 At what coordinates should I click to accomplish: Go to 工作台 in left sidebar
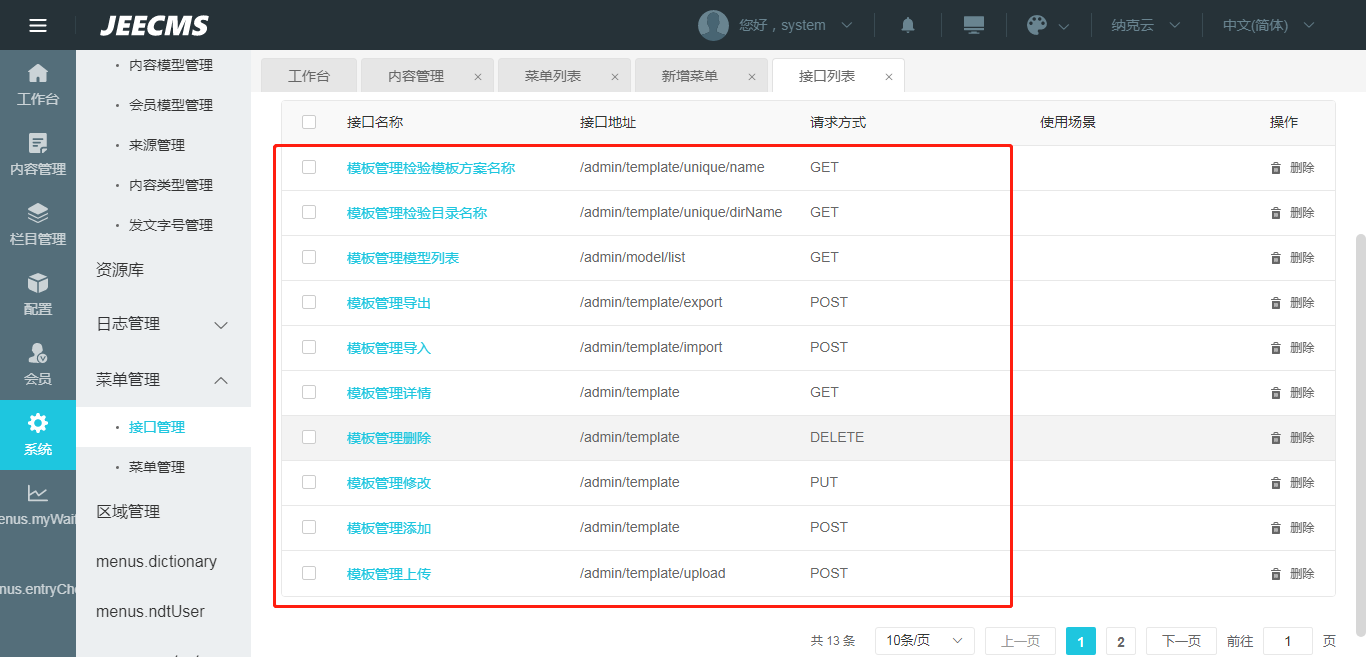pos(38,85)
